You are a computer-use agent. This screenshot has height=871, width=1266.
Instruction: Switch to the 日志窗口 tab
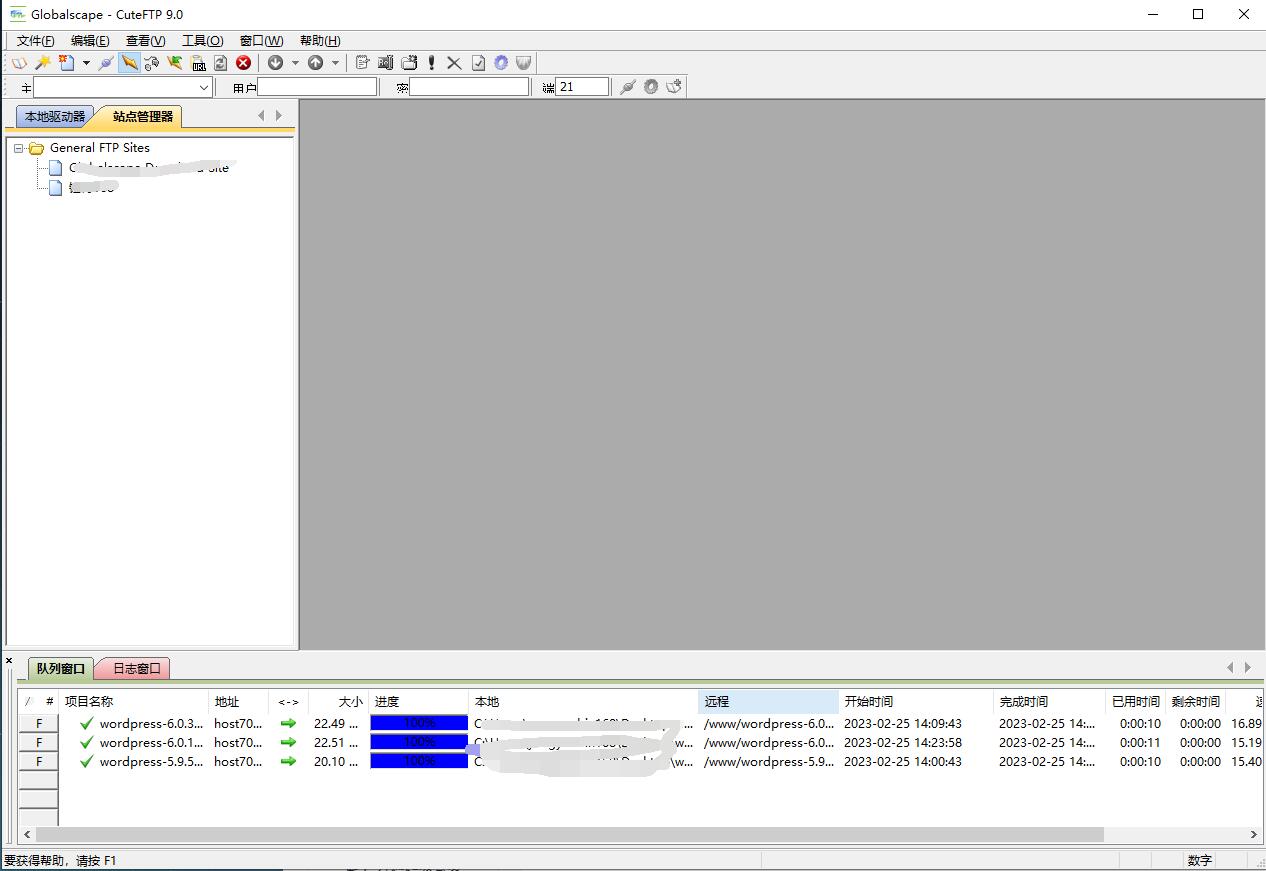coord(136,668)
